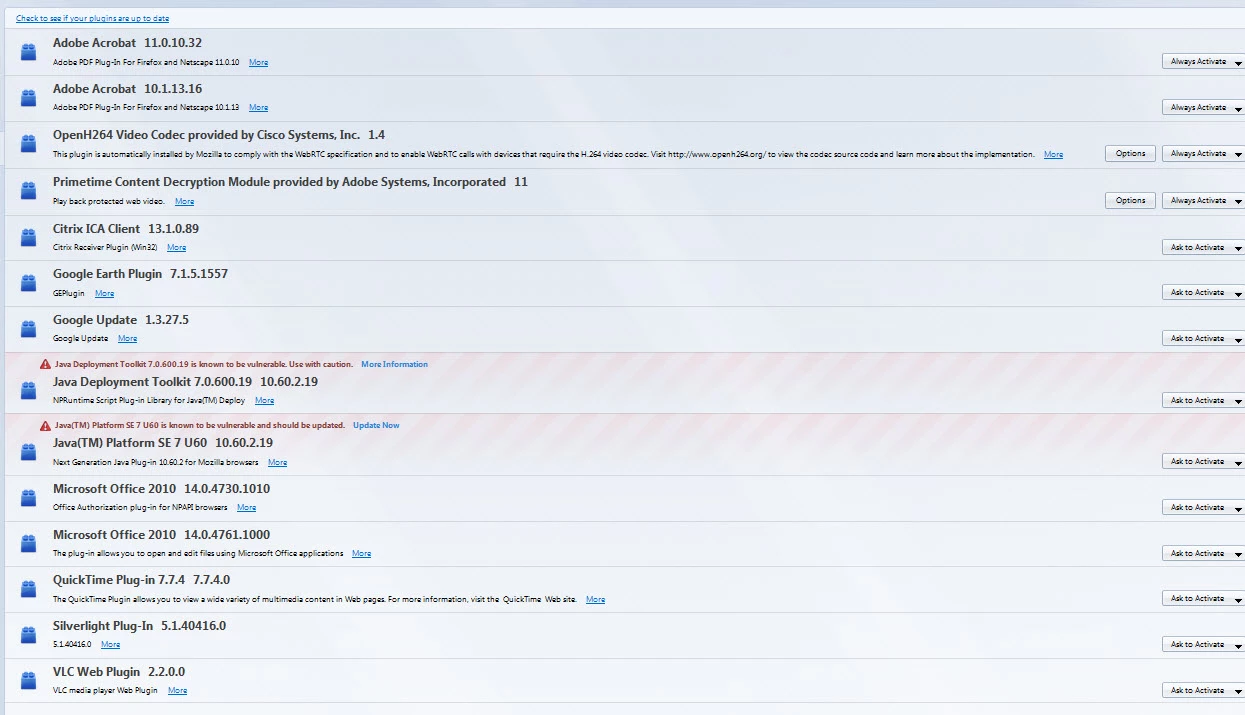Click the Microsoft Office 2010 14.0.4761.1000 icon
This screenshot has width=1245, height=715.
click(x=29, y=544)
